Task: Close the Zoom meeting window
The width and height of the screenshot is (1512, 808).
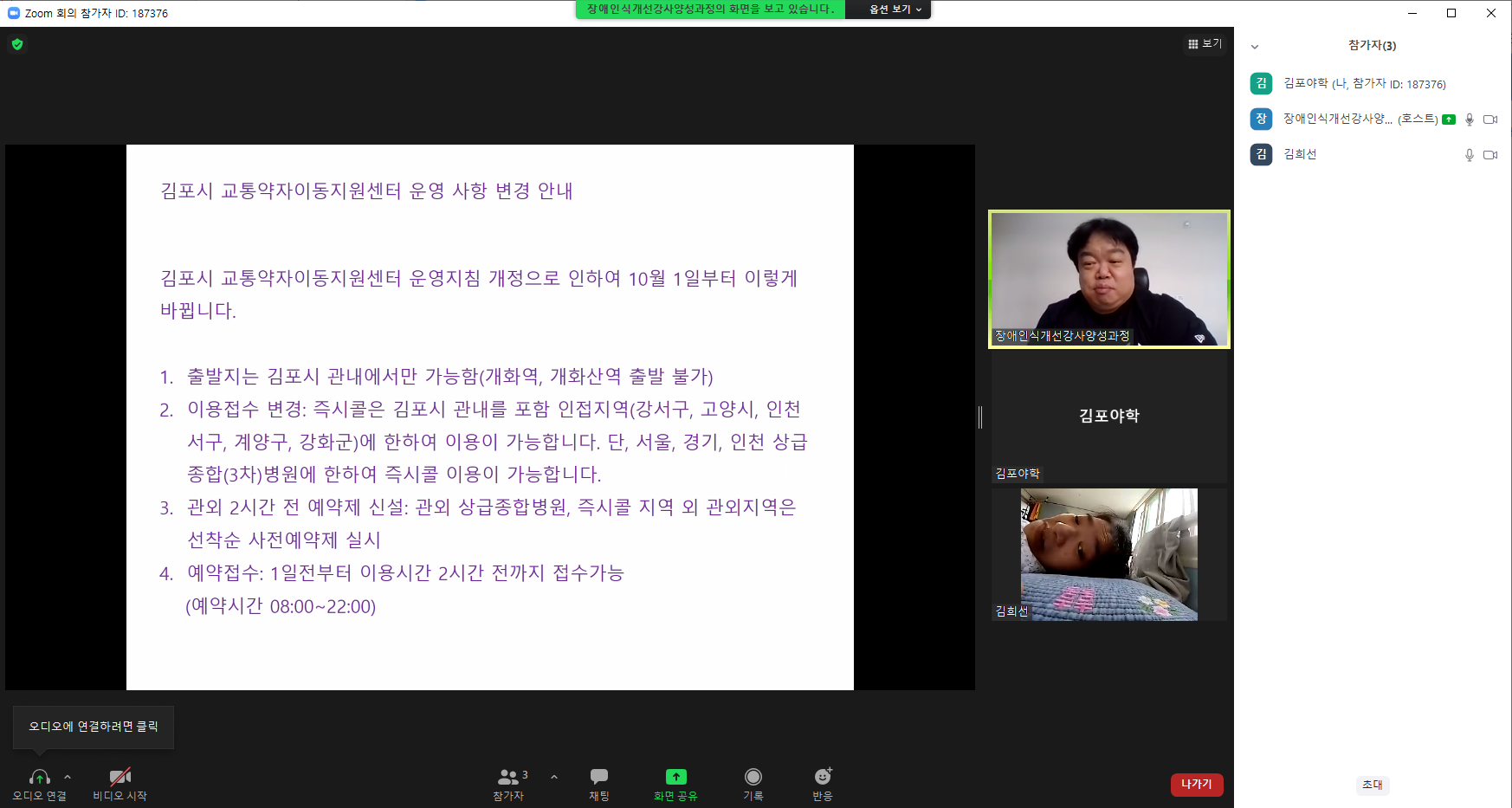Action: [1491, 13]
